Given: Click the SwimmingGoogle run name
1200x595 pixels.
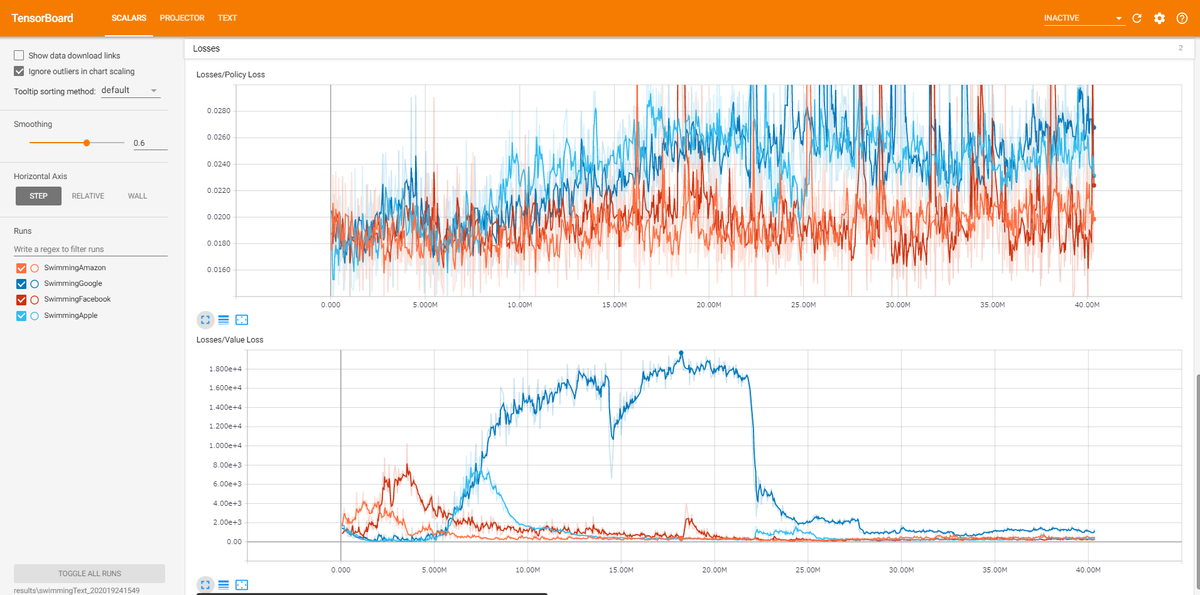Looking at the screenshot, I should [x=74, y=284].
